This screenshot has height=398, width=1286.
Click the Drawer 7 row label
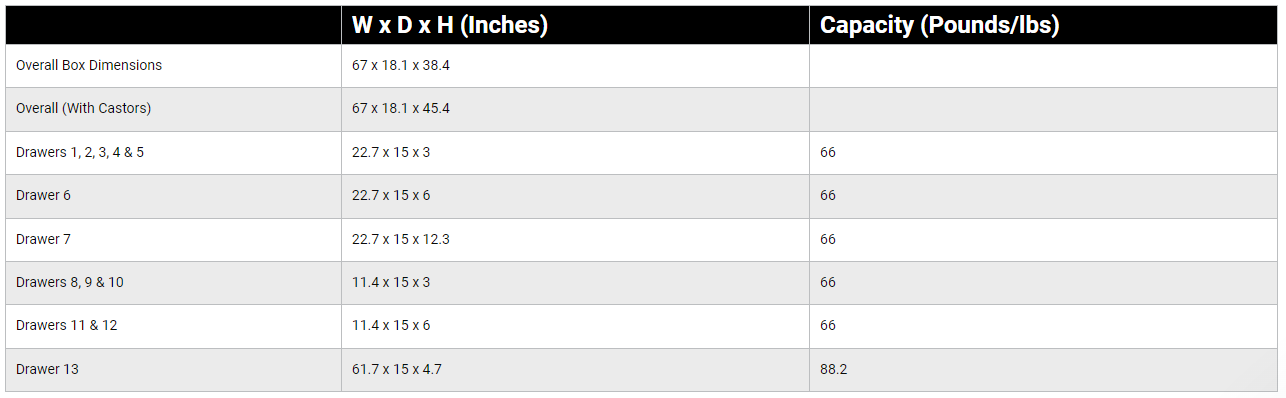click(x=43, y=239)
